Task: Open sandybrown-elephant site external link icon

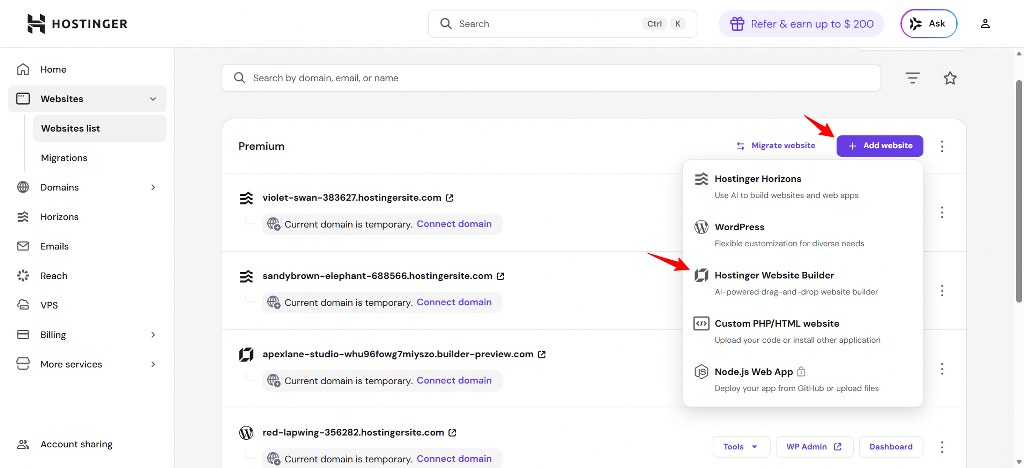Action: 500,276
